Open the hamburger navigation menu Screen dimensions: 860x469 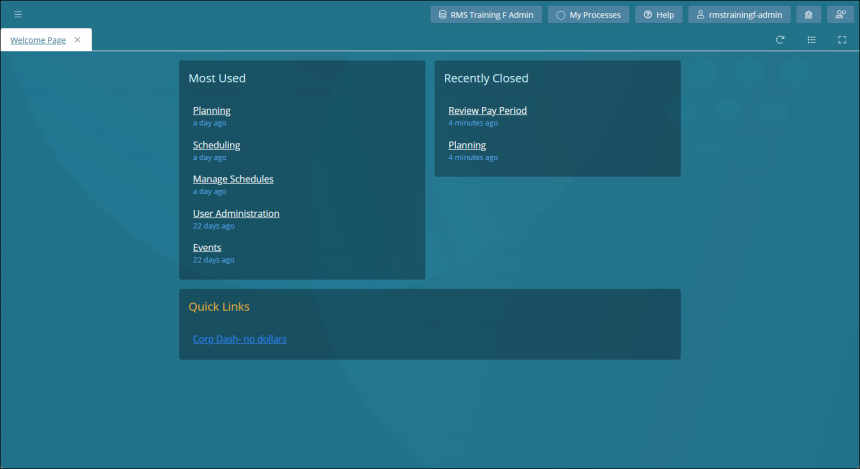(x=18, y=14)
